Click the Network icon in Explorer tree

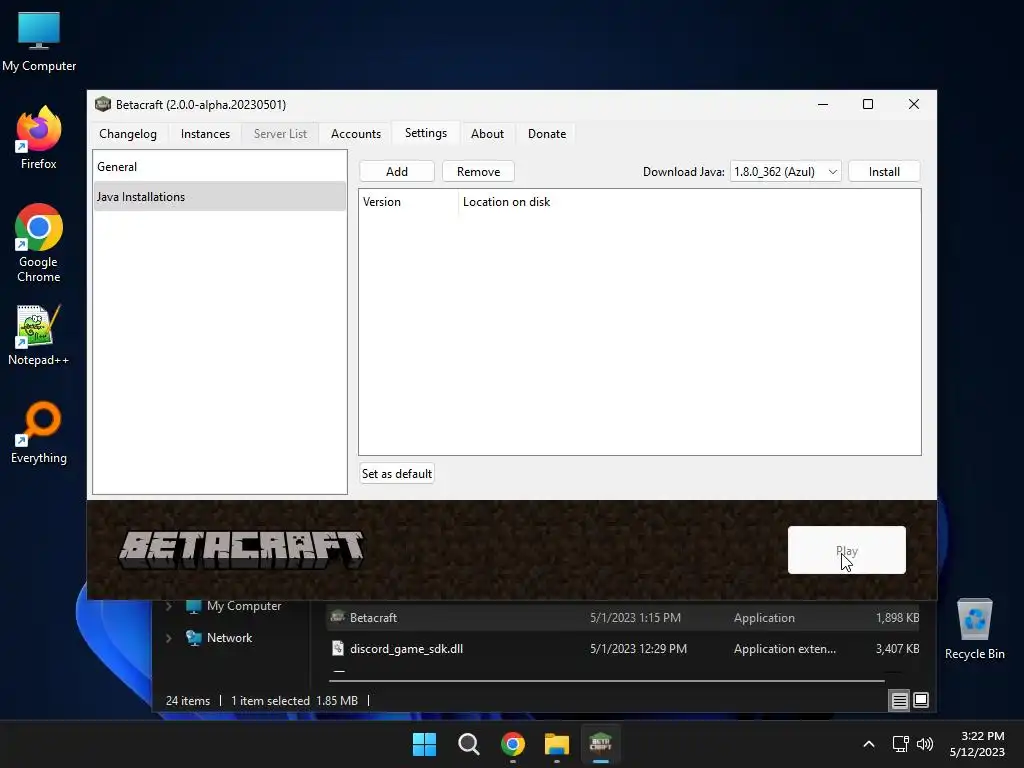tap(193, 638)
